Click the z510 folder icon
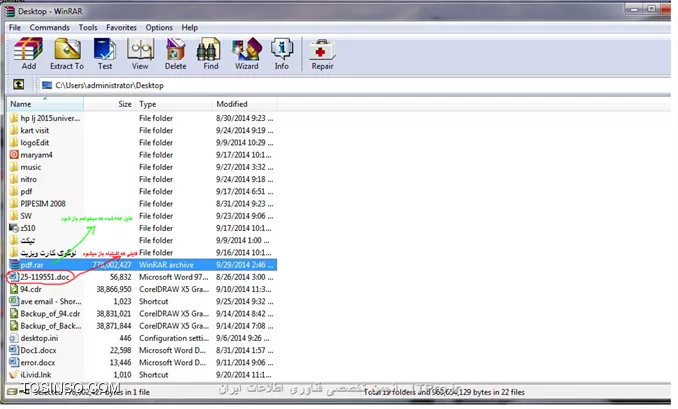Viewport: 678px width, 409px height. coord(14,228)
